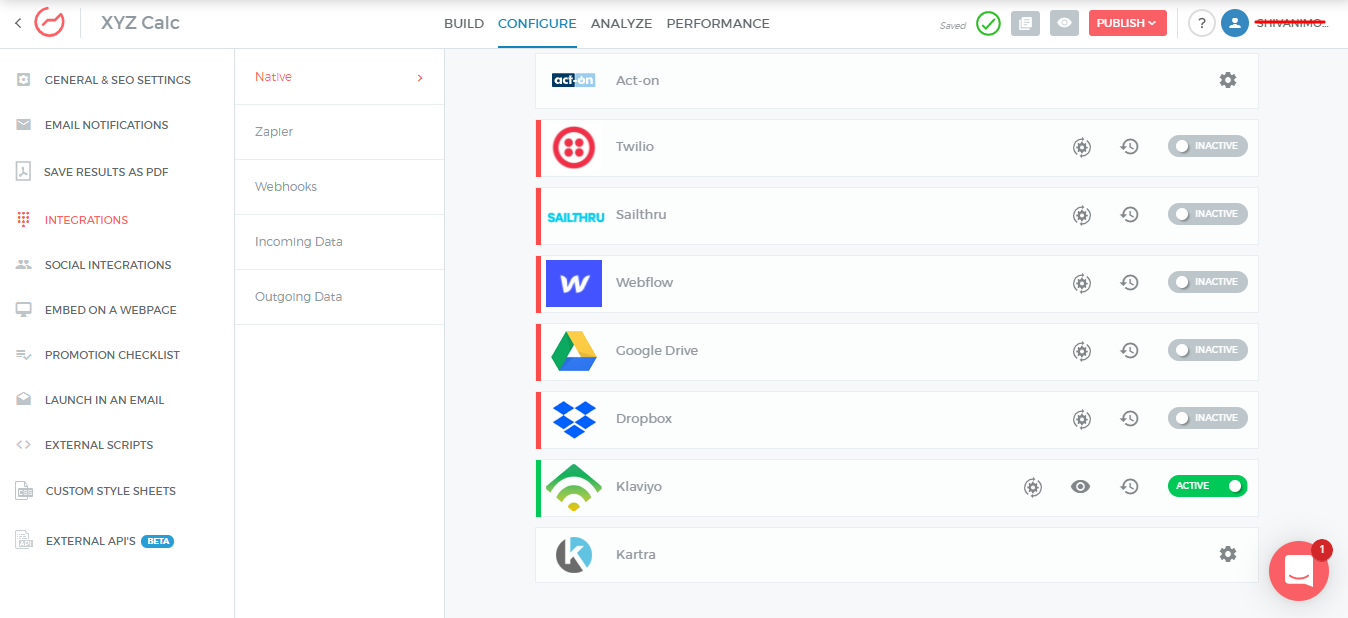Image resolution: width=1348 pixels, height=618 pixels.
Task: Click the pages icon in header
Action: [1025, 23]
